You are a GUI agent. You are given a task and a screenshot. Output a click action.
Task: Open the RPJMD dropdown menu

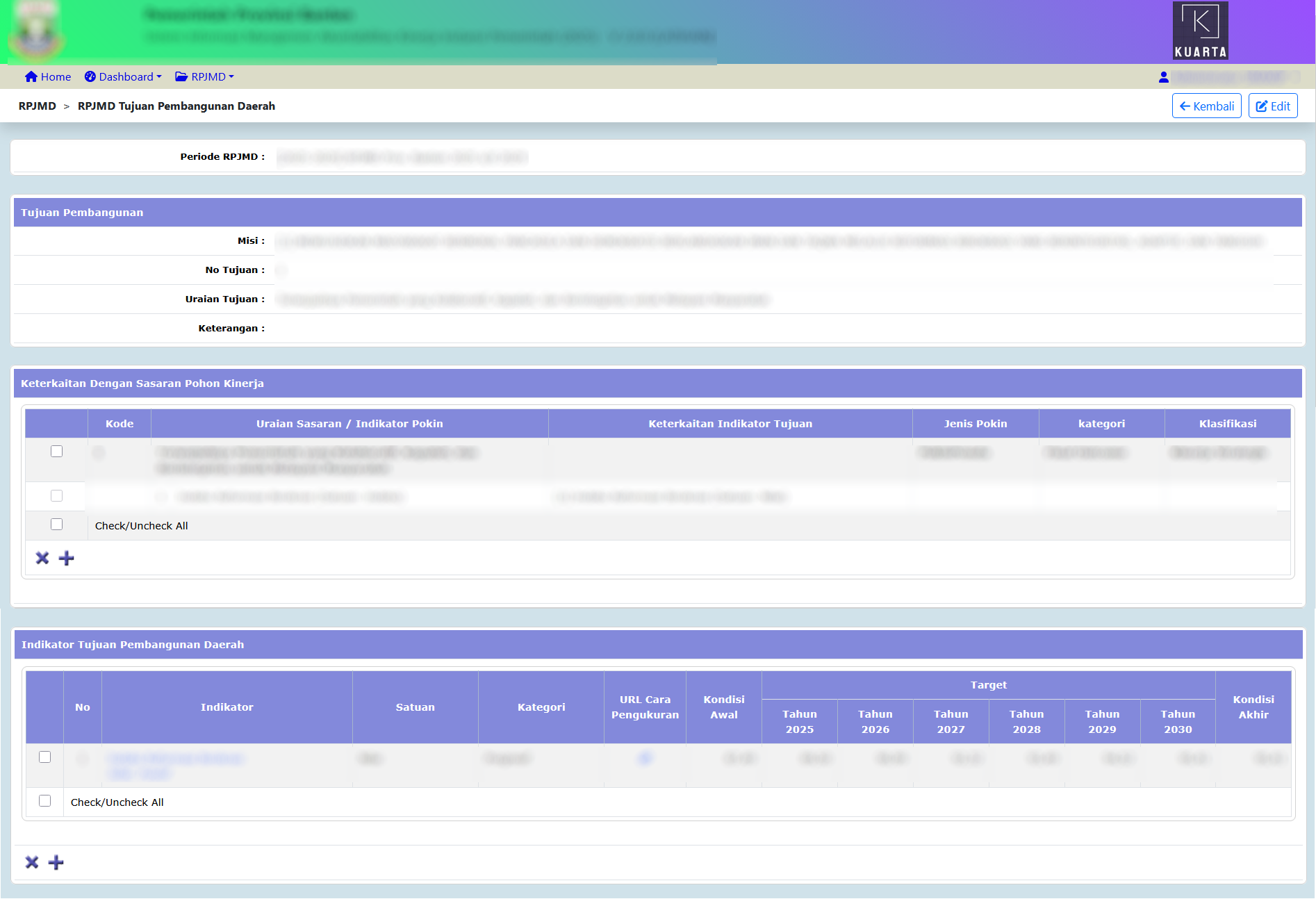(x=204, y=77)
